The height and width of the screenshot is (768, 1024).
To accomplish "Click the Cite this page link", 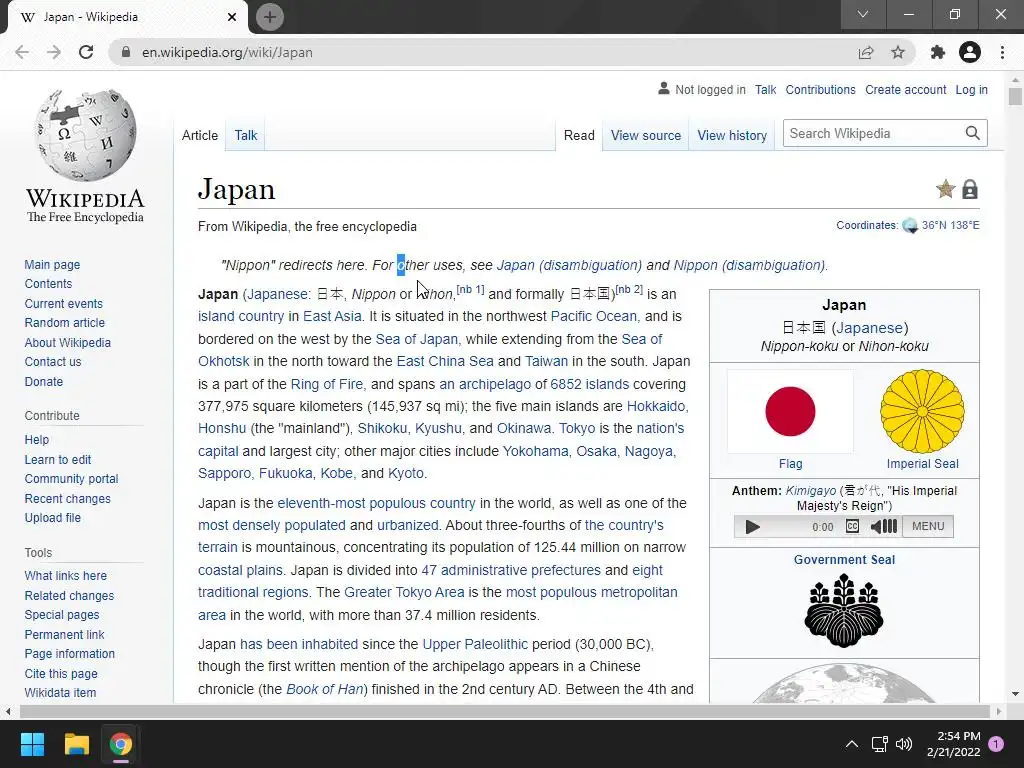I will pyautogui.click(x=61, y=673).
